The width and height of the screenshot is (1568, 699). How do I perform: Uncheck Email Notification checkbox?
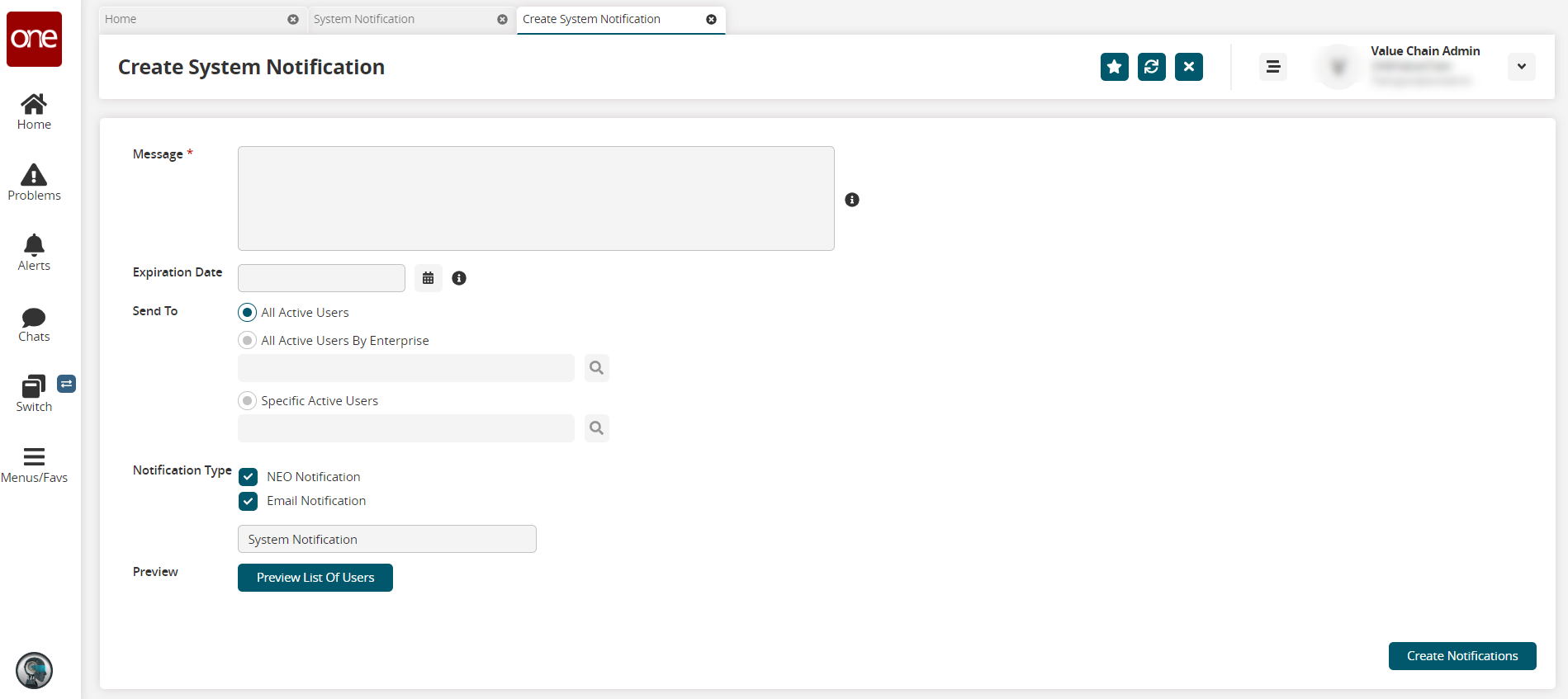point(249,501)
